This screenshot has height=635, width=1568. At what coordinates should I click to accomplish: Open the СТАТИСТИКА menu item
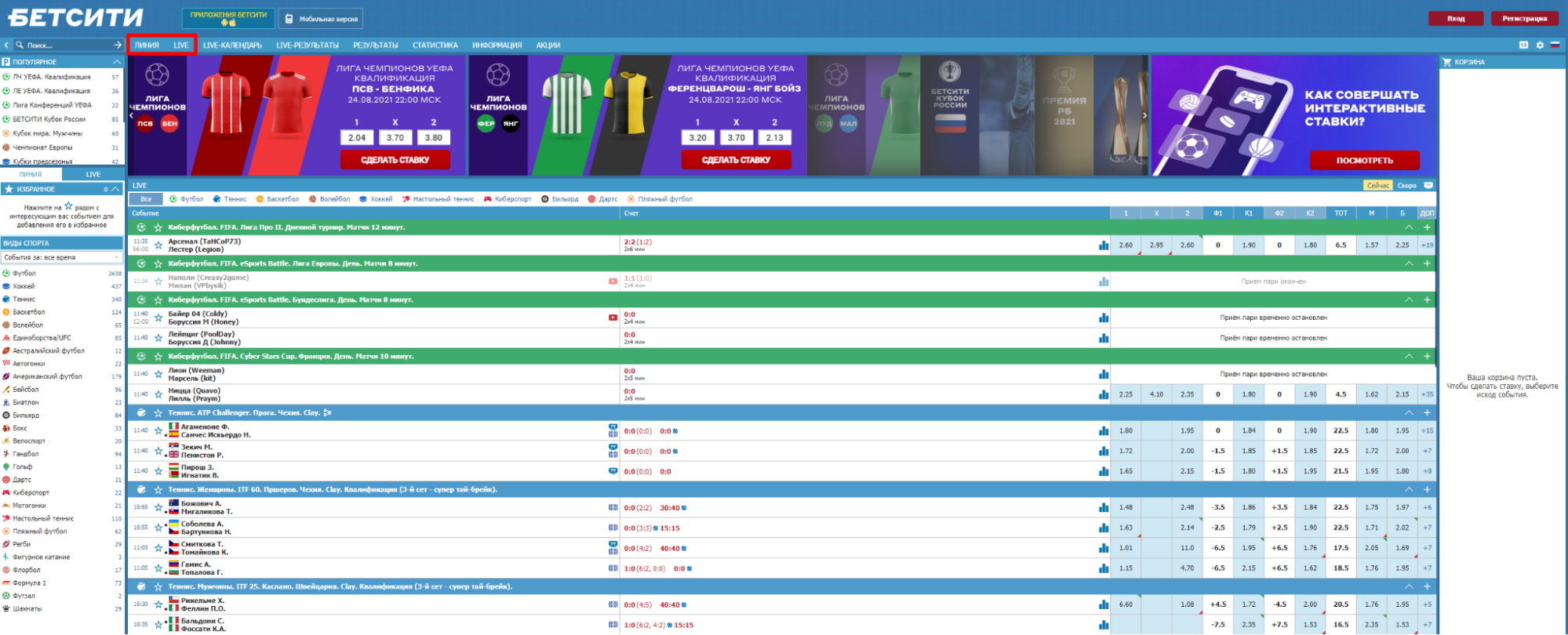[435, 45]
